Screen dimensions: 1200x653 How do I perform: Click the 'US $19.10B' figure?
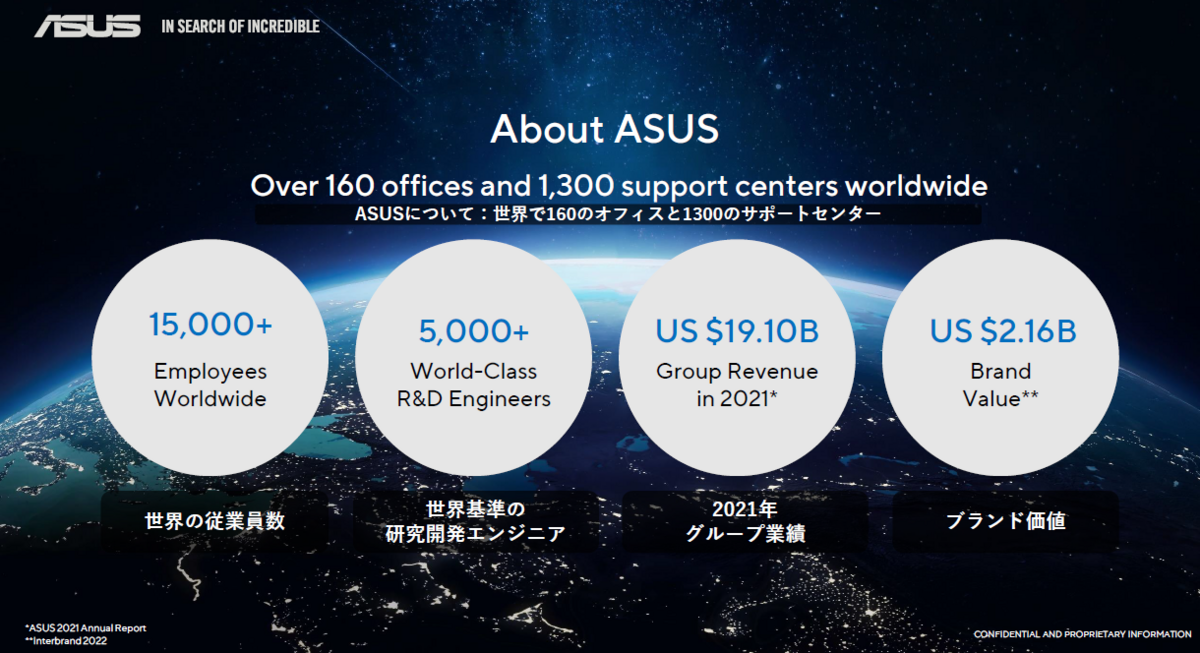[737, 331]
